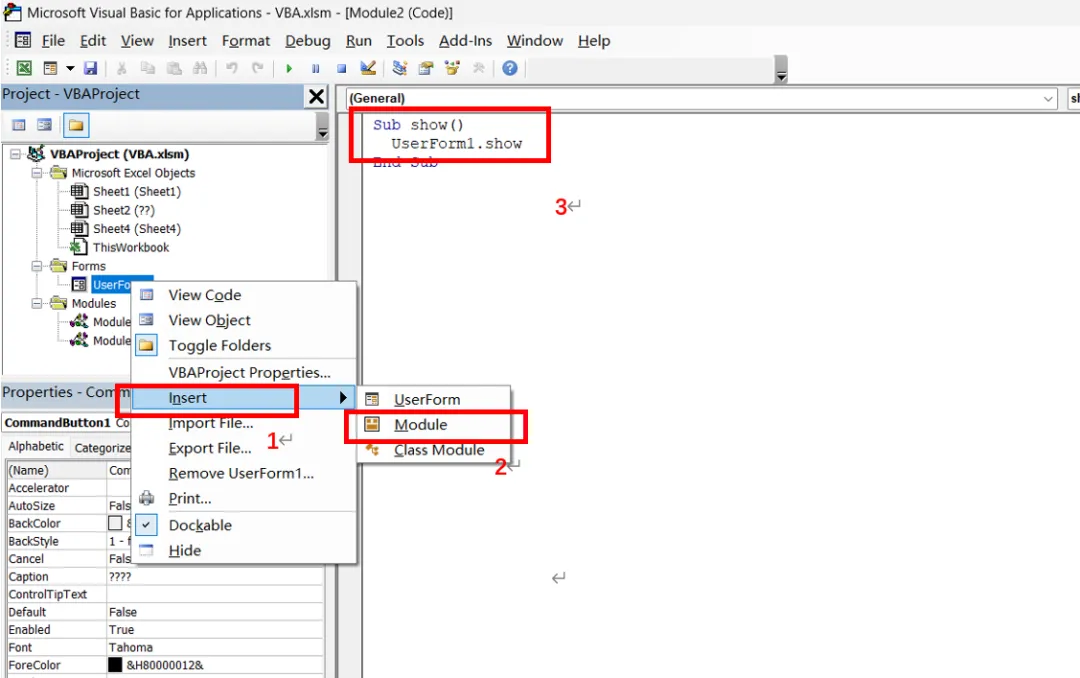
Task: Choose View Code in context menu
Action: (x=245, y=295)
